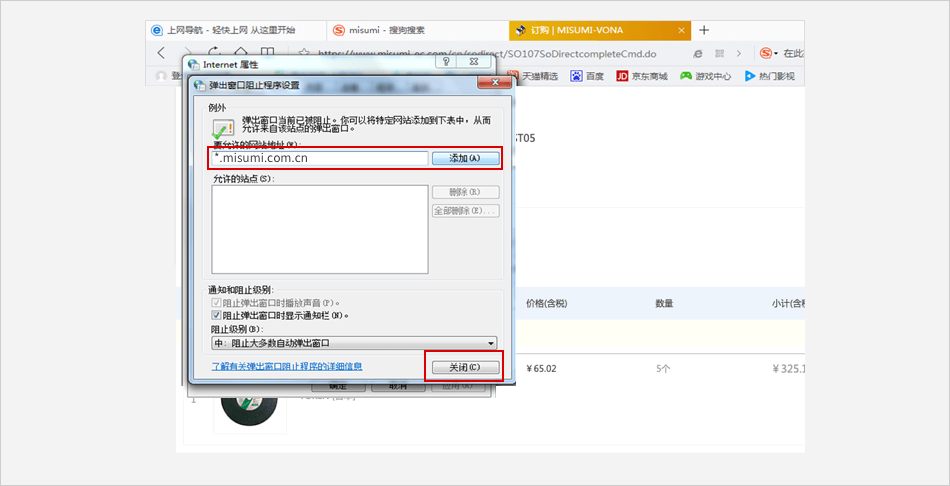Open the 游戏中心 gamepad bookmark
The width and height of the screenshot is (950, 486).
coord(686,75)
